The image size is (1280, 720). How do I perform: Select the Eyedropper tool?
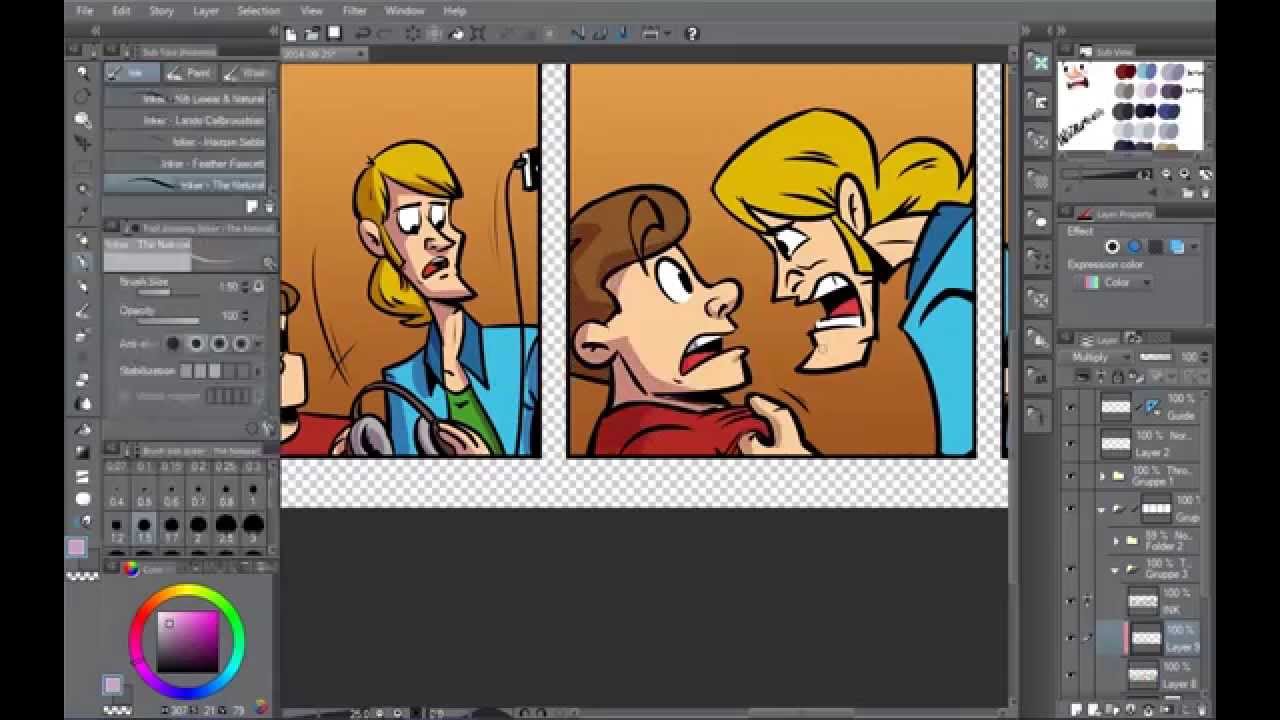(x=83, y=215)
